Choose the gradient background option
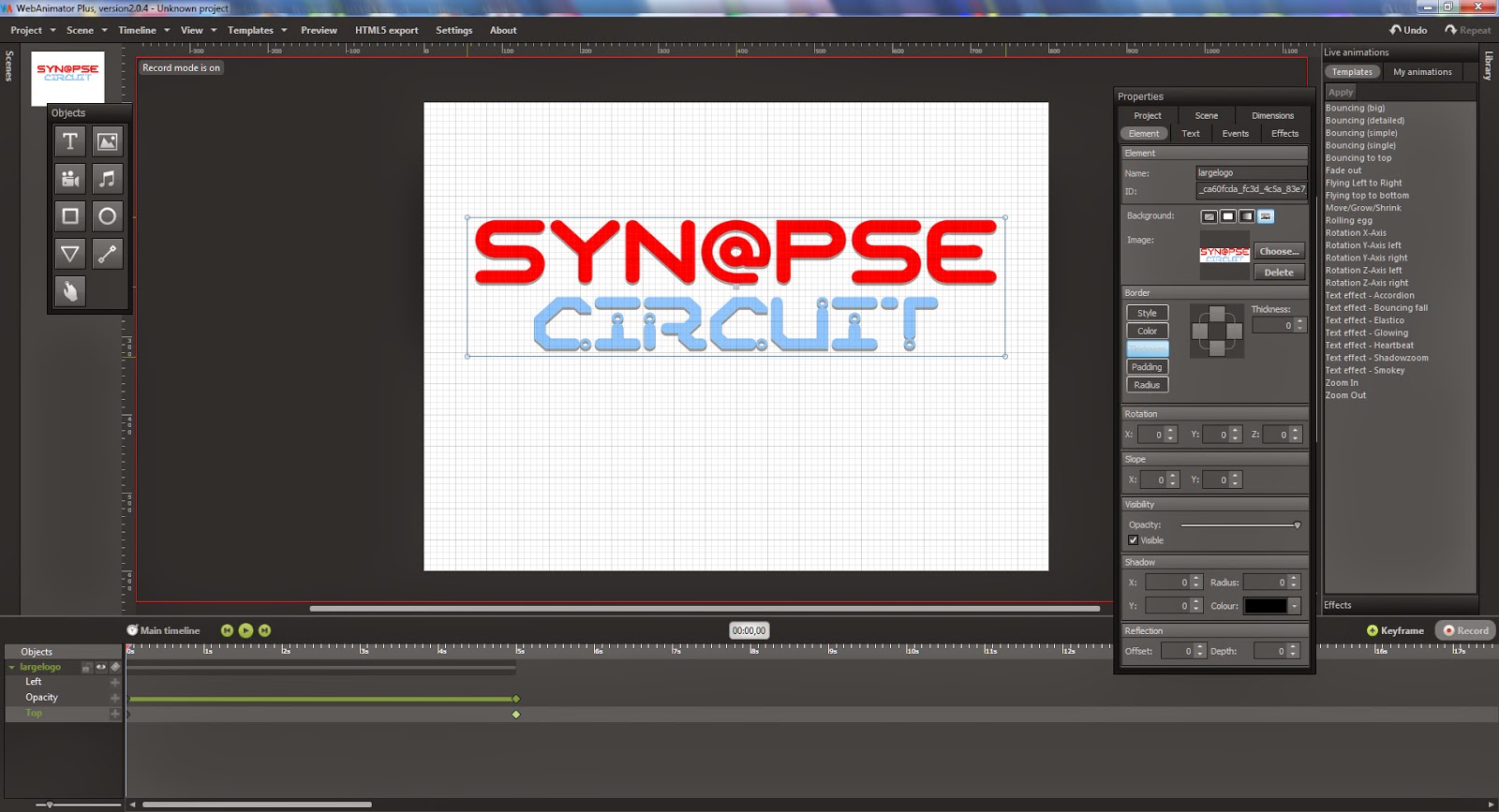 tap(1247, 216)
